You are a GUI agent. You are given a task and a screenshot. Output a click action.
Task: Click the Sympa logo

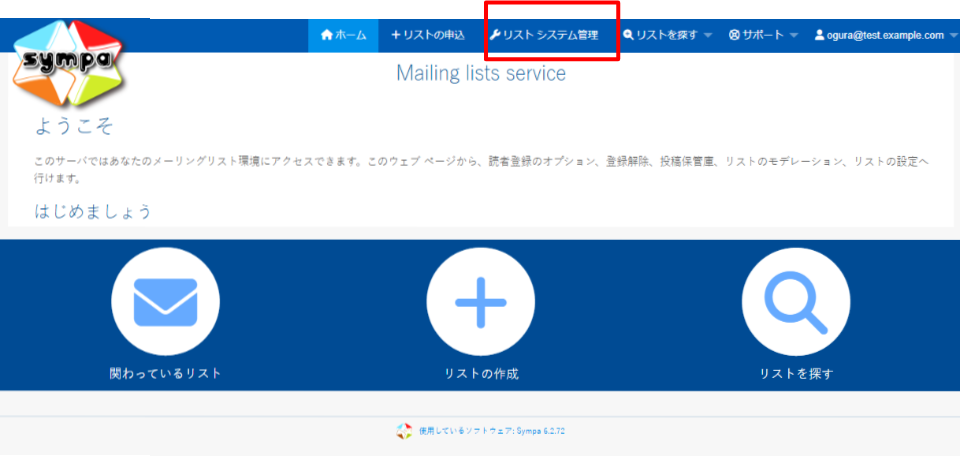[69, 62]
